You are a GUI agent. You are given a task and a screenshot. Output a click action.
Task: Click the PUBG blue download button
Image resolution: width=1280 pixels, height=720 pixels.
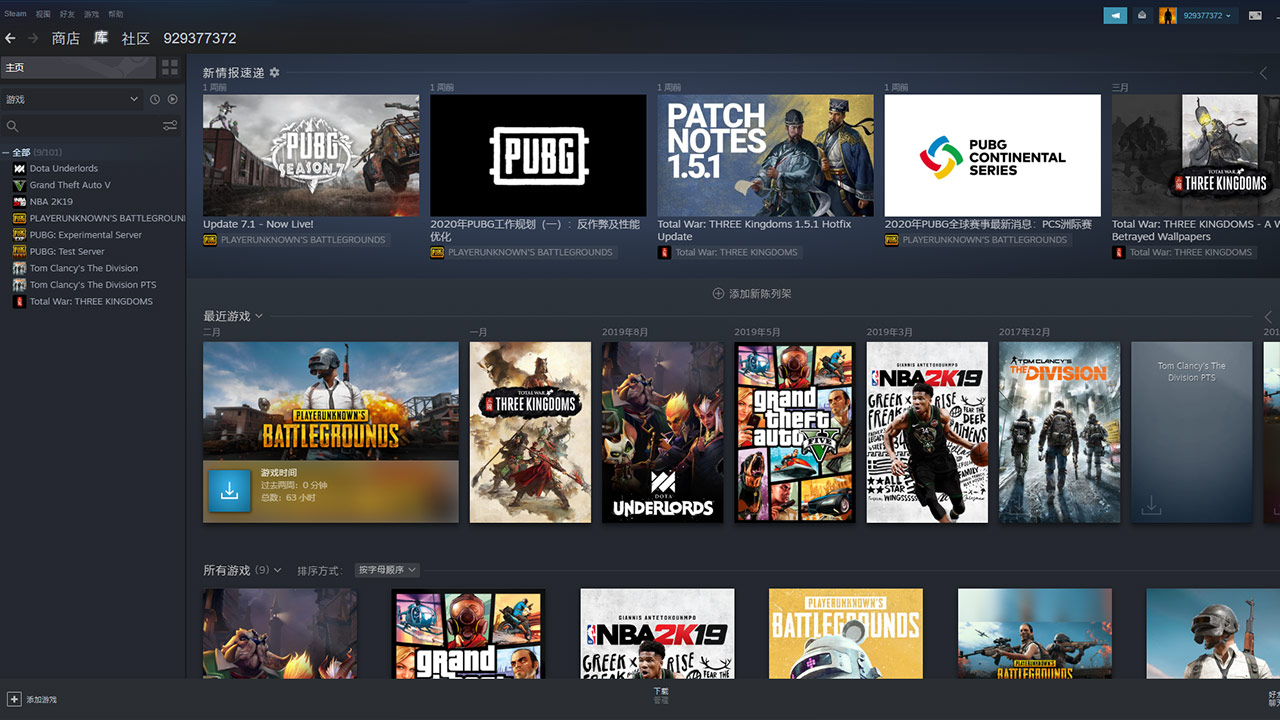(x=229, y=490)
